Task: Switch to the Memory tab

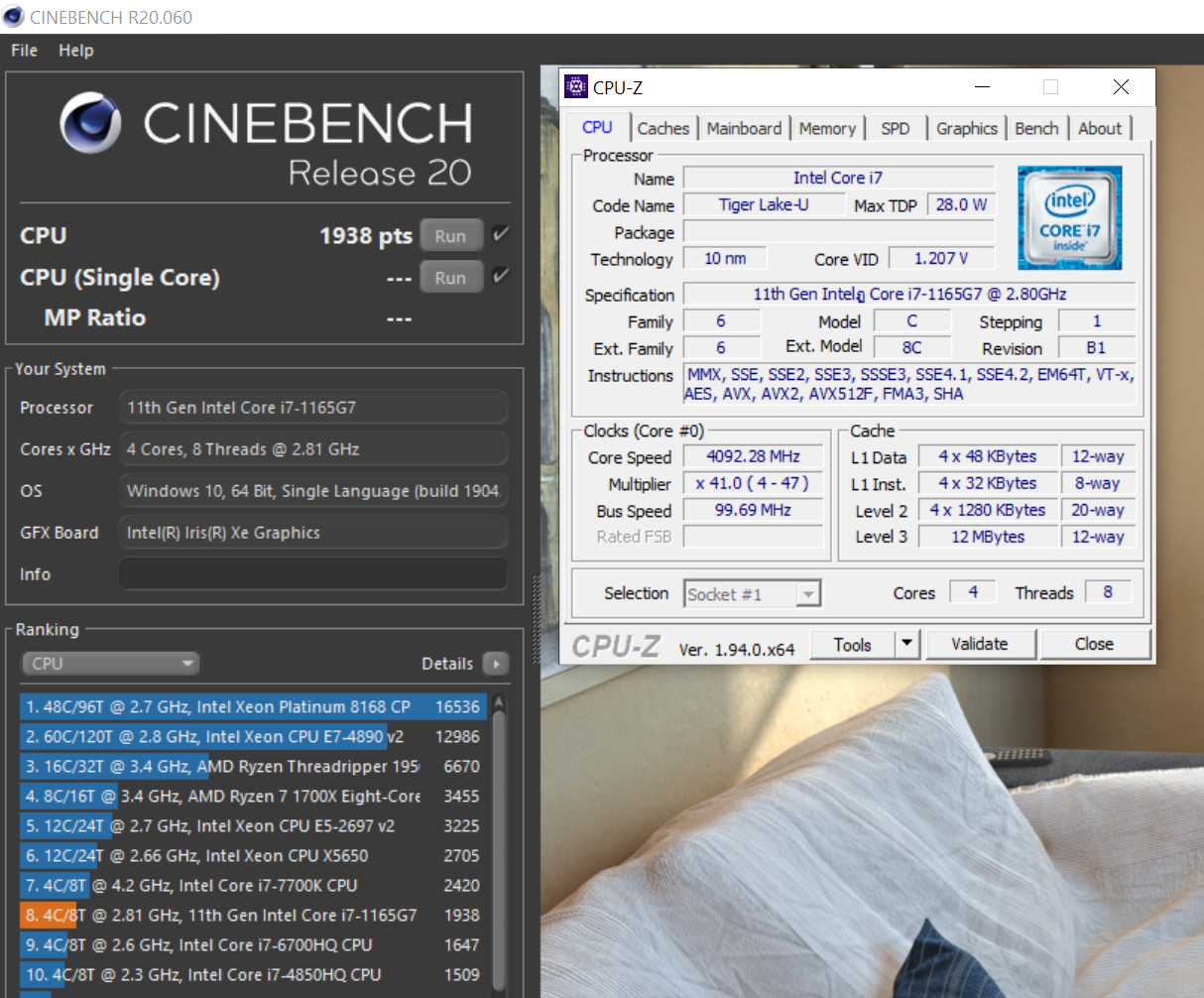Action: tap(827, 128)
